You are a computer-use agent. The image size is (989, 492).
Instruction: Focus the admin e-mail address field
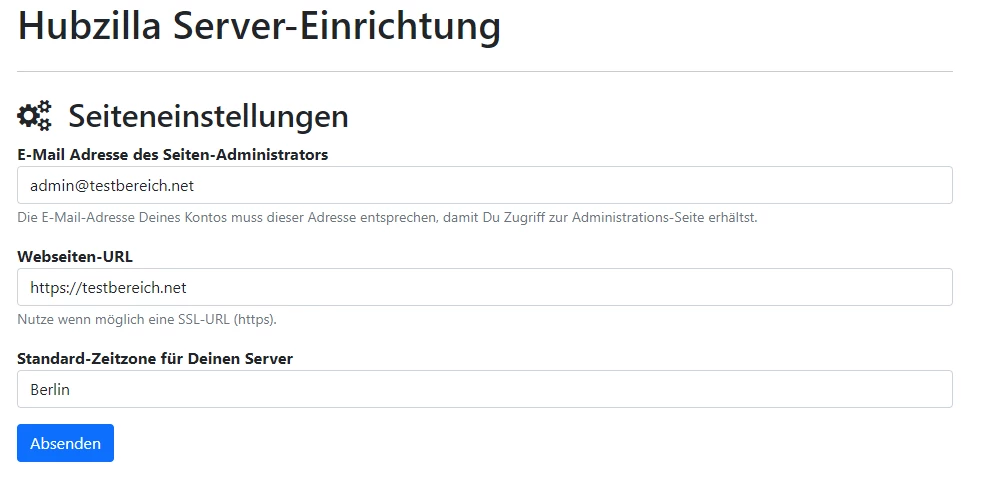pos(484,185)
